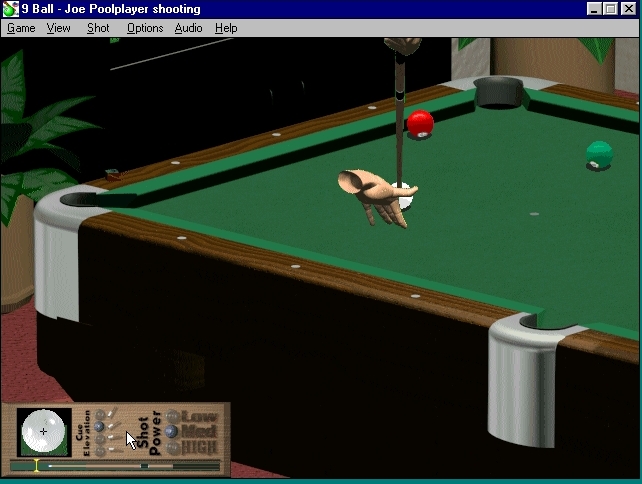Open the Audio menu
642x484 pixels.
pos(188,28)
